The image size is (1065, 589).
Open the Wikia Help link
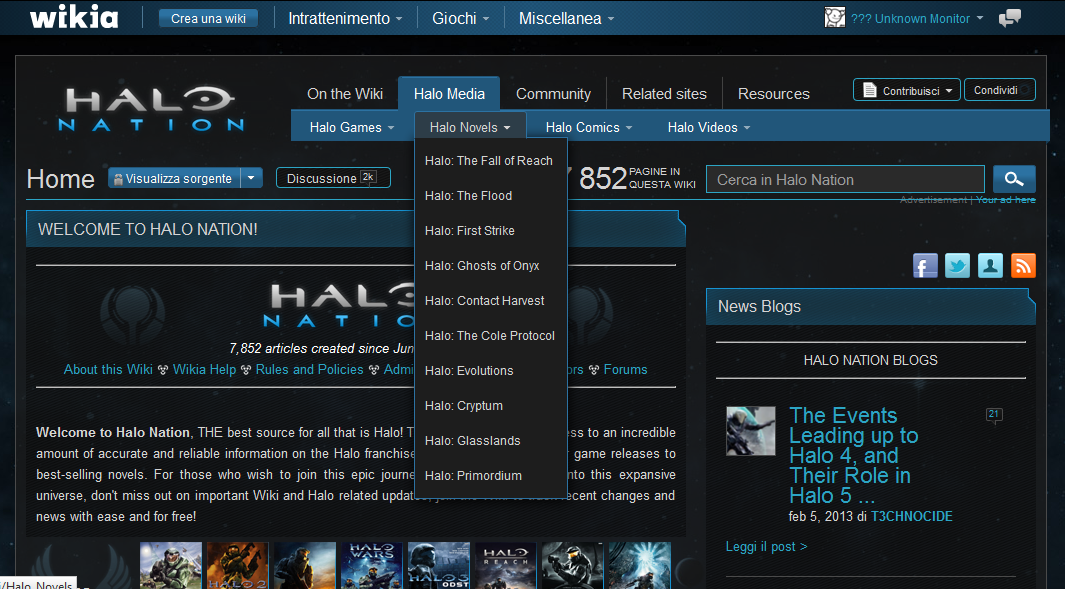(204, 370)
